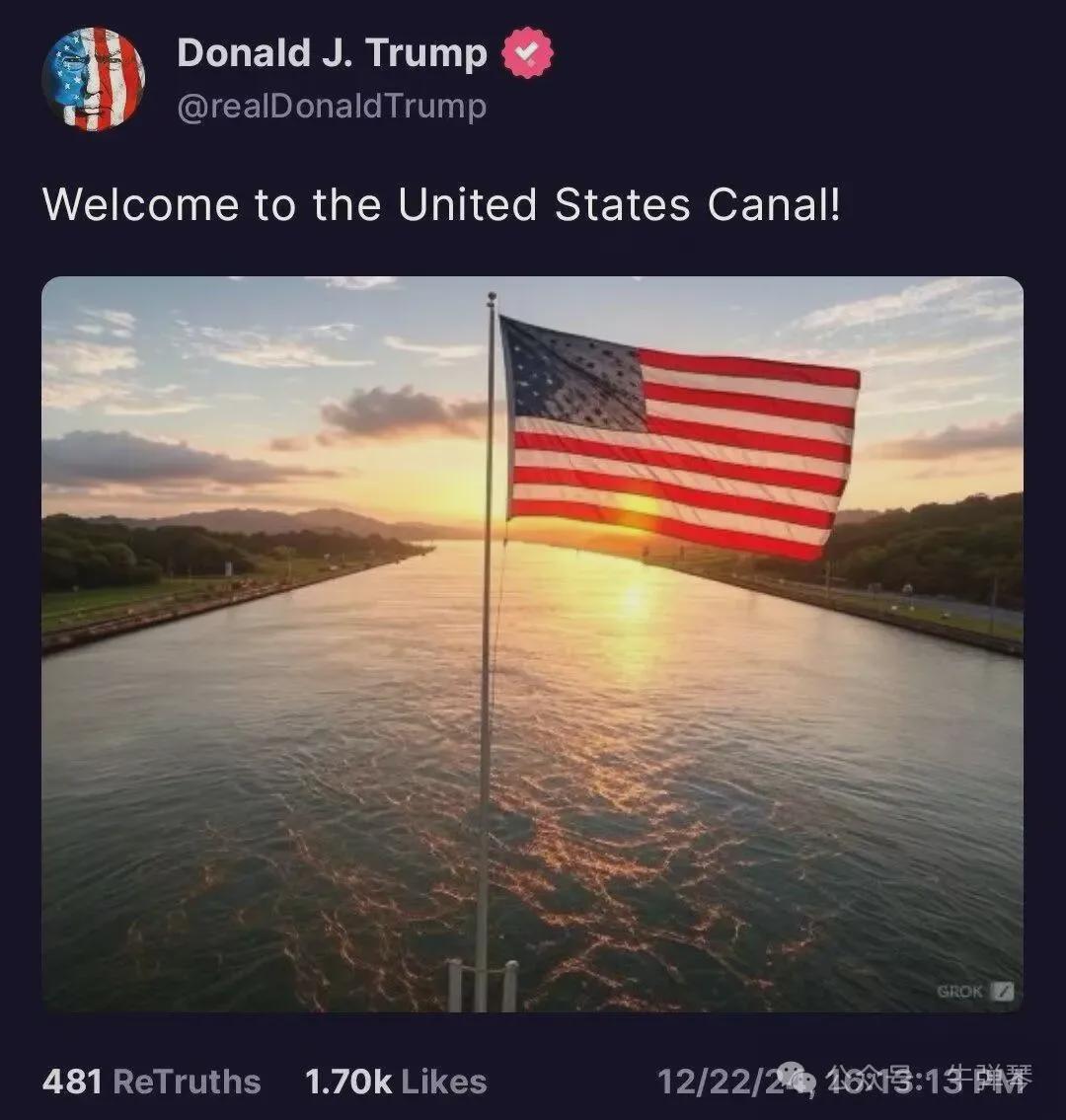Screen dimensions: 1066x1120
Task: Open the @realDonaldTrump handle link
Action: click(x=332, y=107)
